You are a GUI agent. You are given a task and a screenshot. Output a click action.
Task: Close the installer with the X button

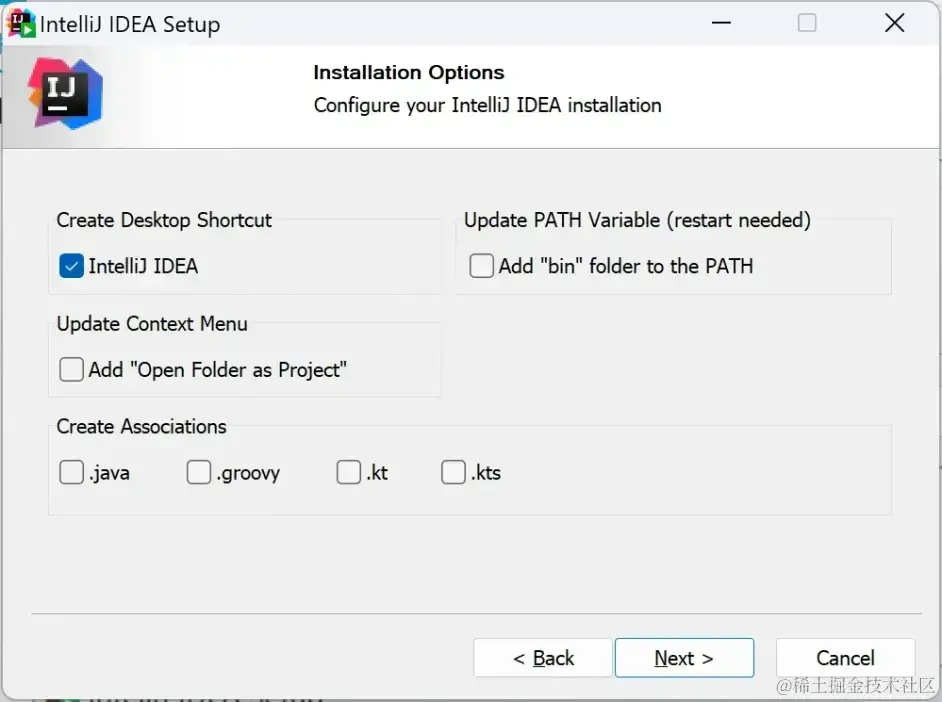point(895,23)
